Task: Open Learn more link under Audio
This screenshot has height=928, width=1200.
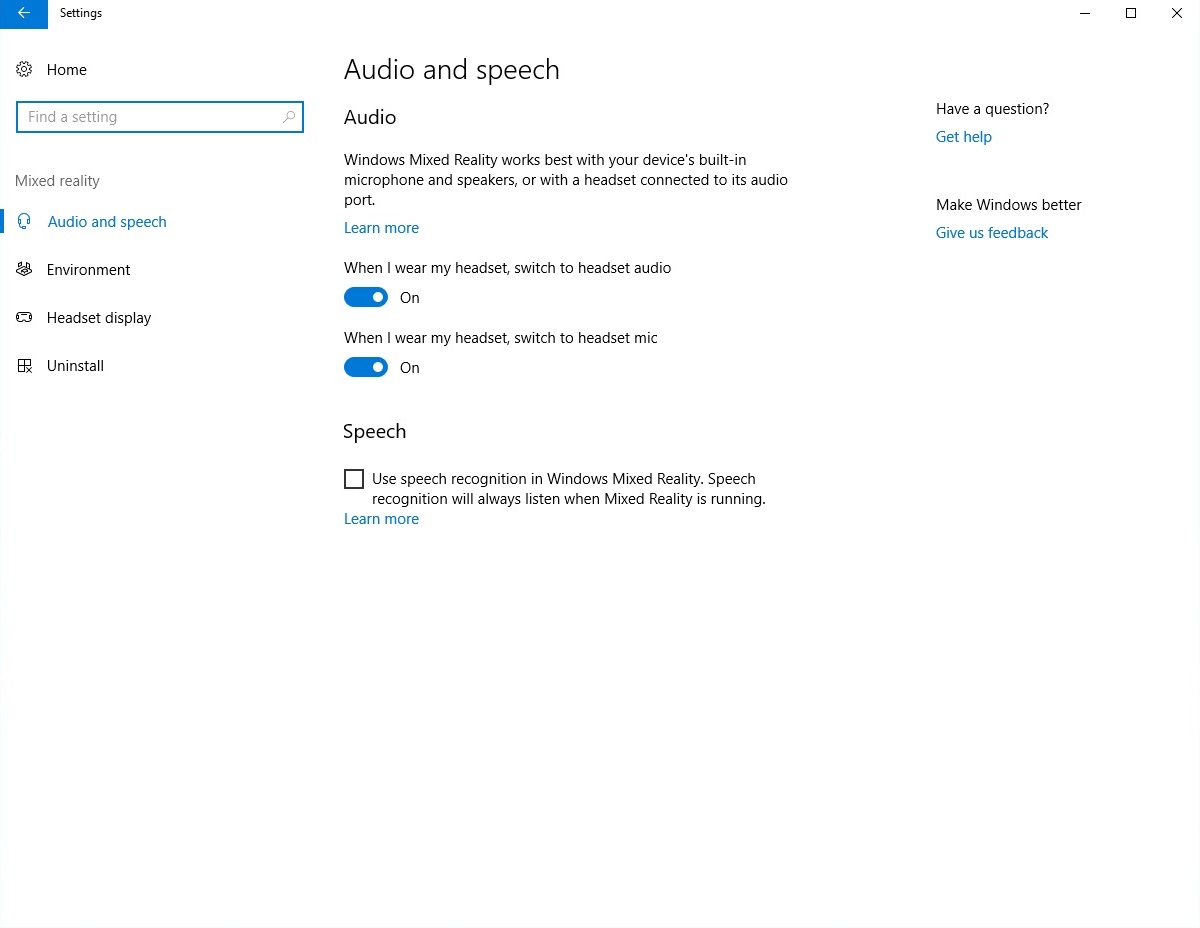Action: coord(381,228)
